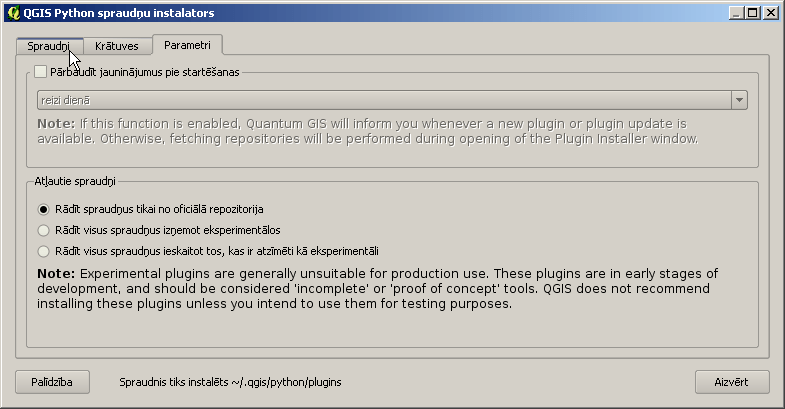The height and width of the screenshot is (409, 785).
Task: Click the Aizvērt button
Action: pos(732,382)
